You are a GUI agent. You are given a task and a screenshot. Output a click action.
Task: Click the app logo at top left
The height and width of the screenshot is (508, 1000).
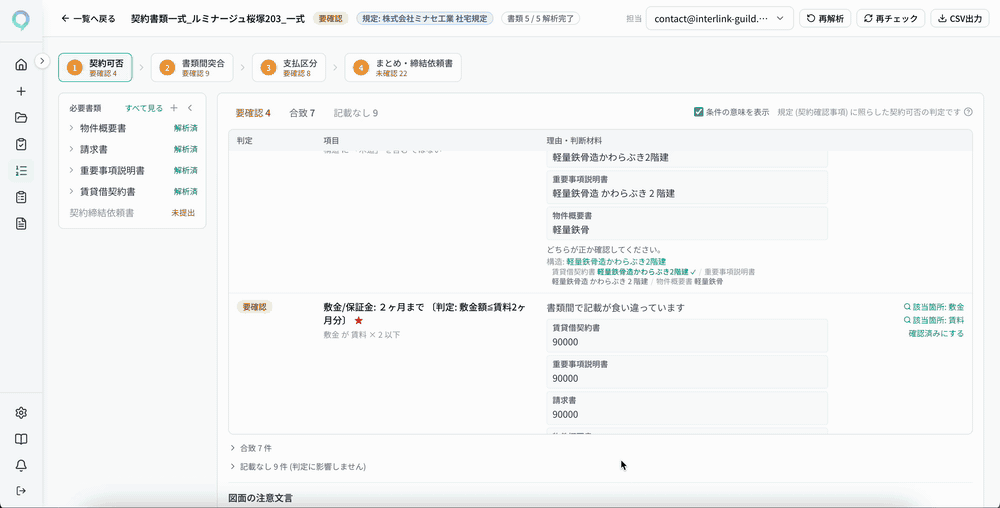21,20
